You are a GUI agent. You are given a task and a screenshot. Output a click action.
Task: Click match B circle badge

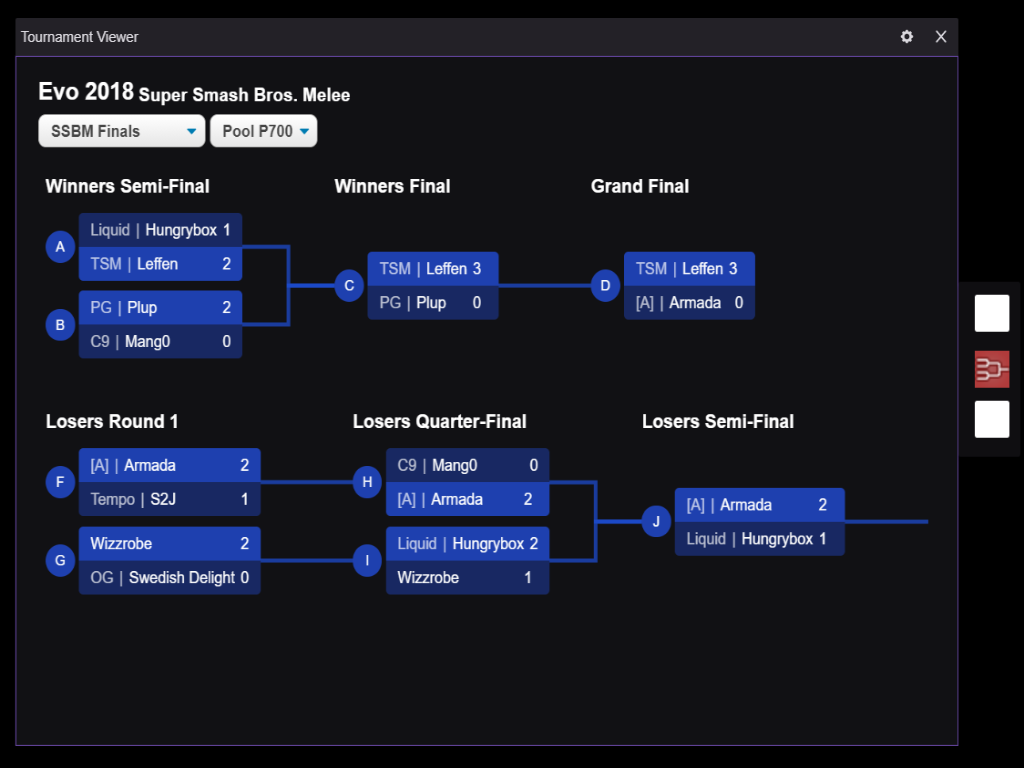(60, 325)
